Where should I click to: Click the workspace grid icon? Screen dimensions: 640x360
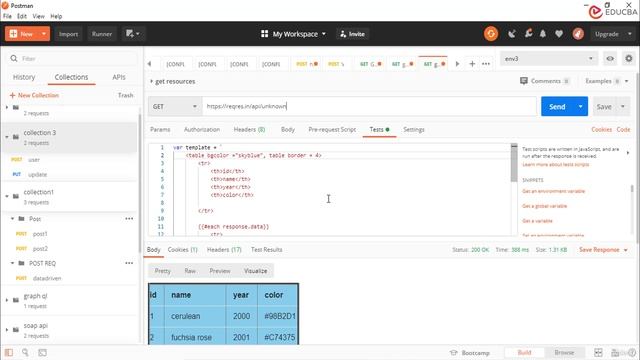[x=264, y=34]
